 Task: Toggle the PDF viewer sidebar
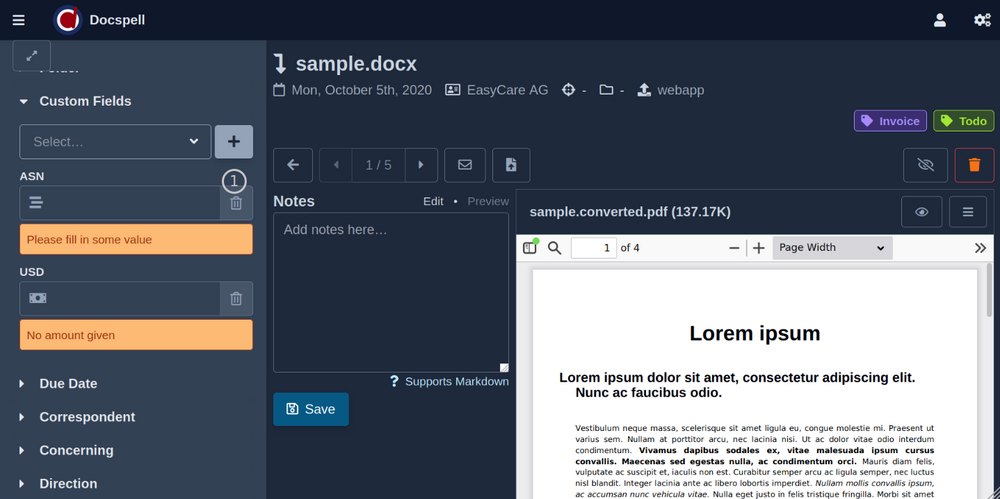coord(530,248)
